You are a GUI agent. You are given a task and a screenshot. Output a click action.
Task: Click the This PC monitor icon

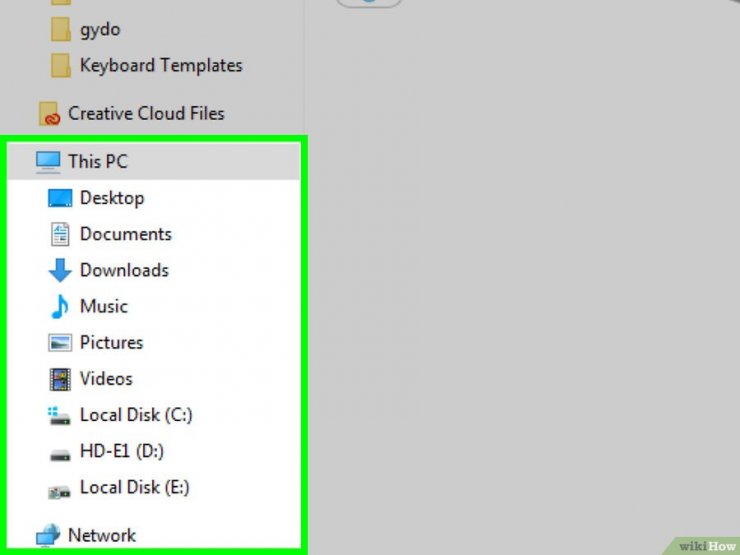(48, 161)
